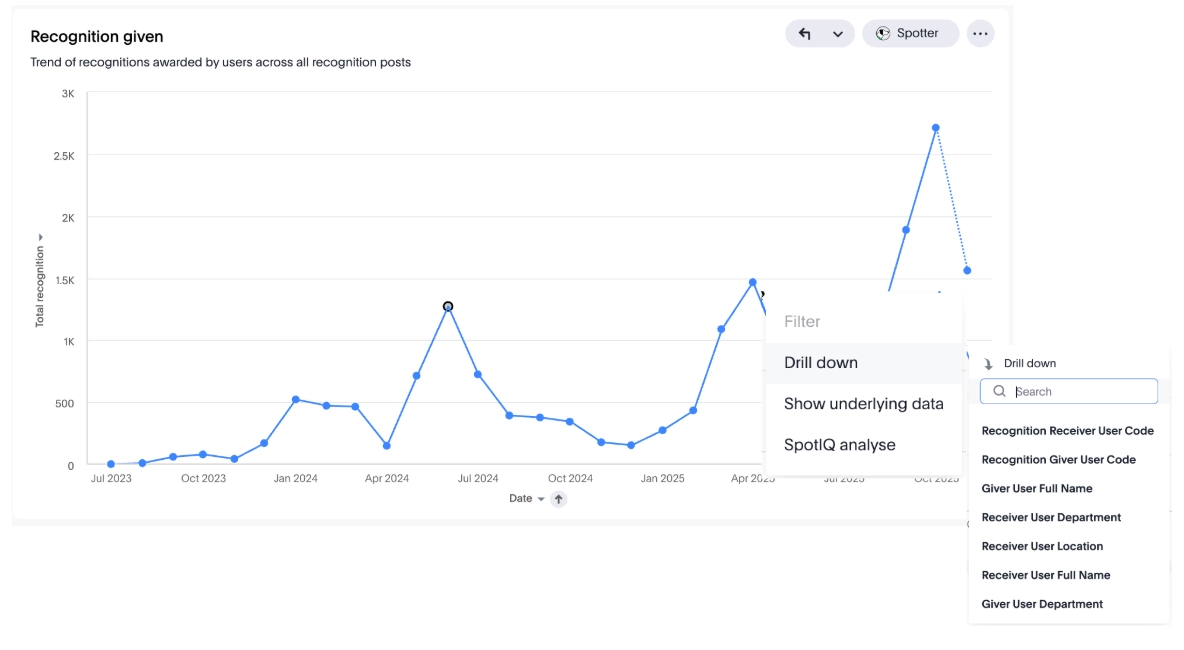Select Receiver User Location drill option

1042,546
